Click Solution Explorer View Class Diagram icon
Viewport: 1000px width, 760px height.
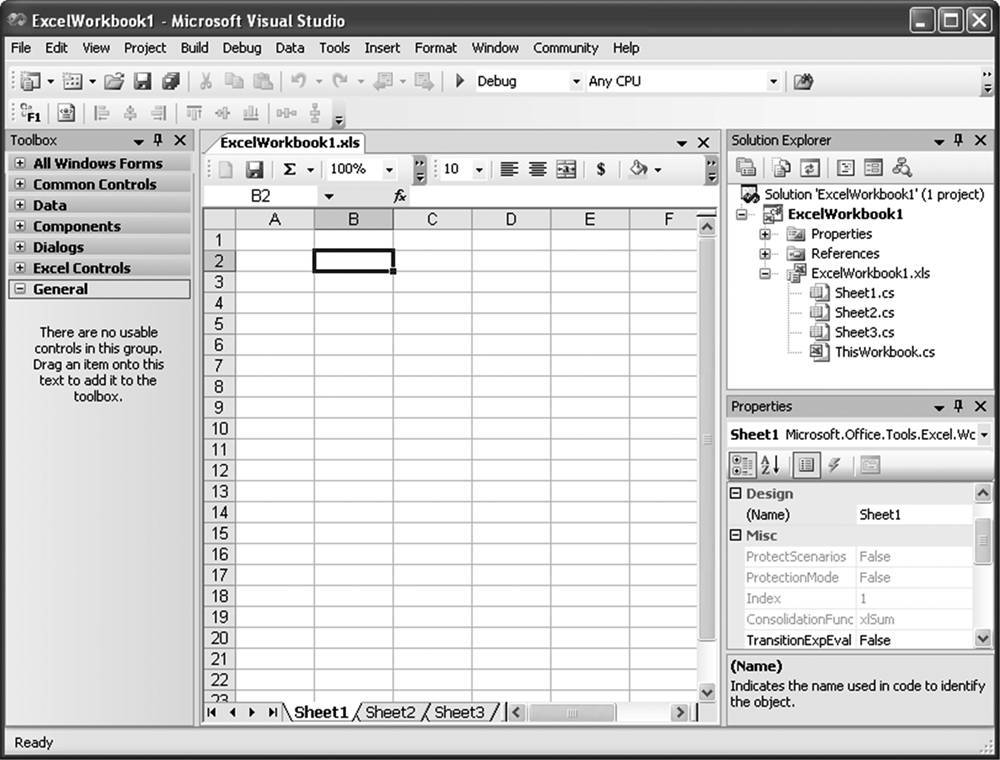(x=902, y=168)
